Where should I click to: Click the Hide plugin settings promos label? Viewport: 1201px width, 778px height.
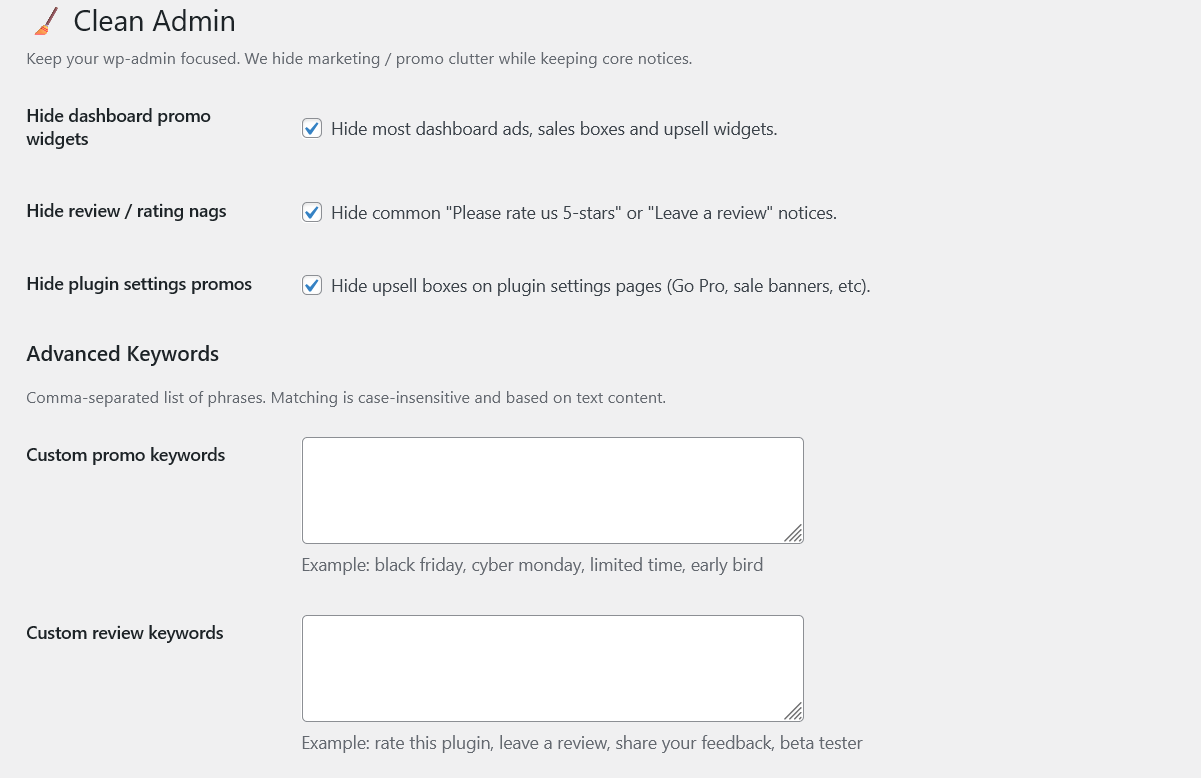[139, 284]
